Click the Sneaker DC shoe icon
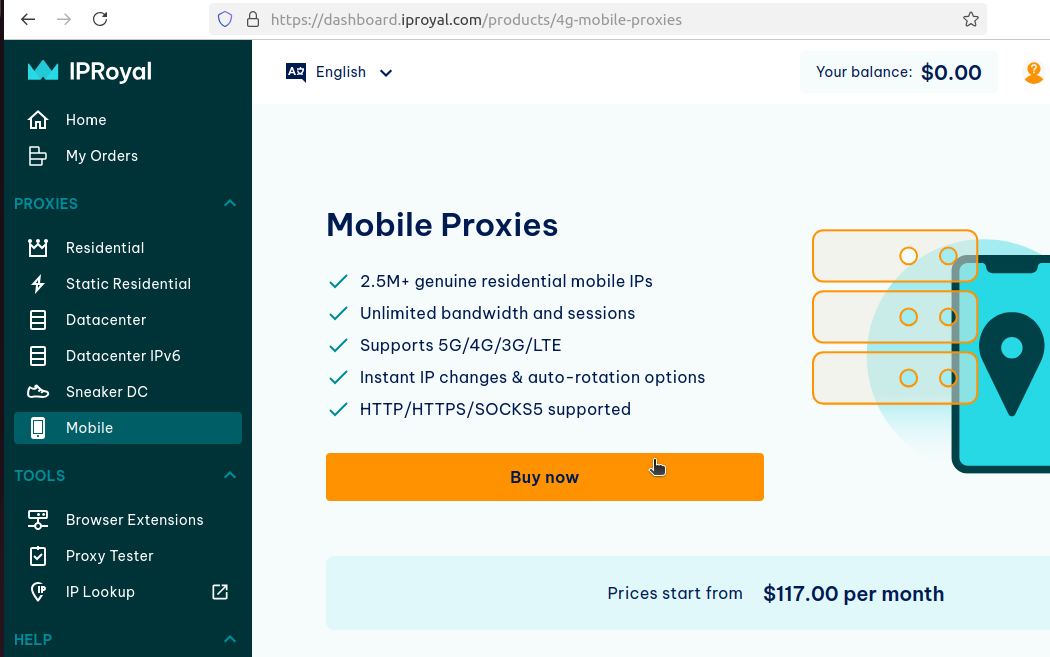Viewport: 1050px width, 657px height. tap(38, 392)
